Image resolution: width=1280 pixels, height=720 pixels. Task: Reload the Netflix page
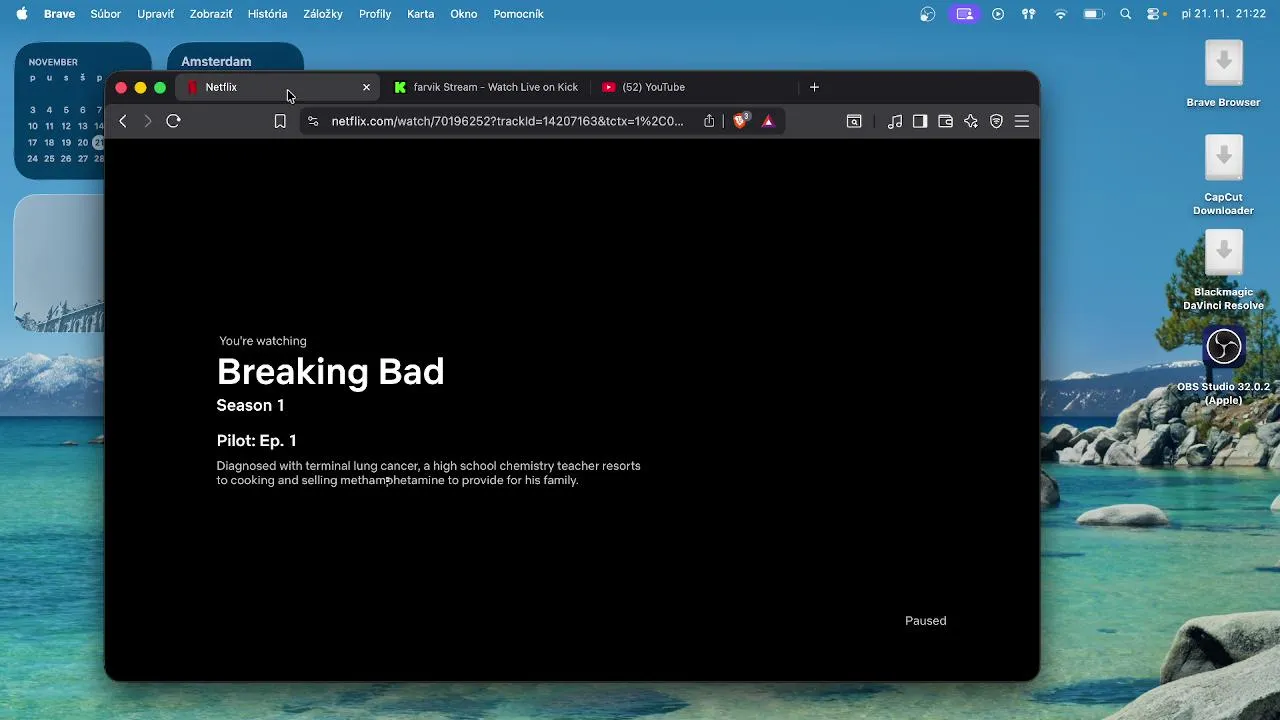click(173, 121)
